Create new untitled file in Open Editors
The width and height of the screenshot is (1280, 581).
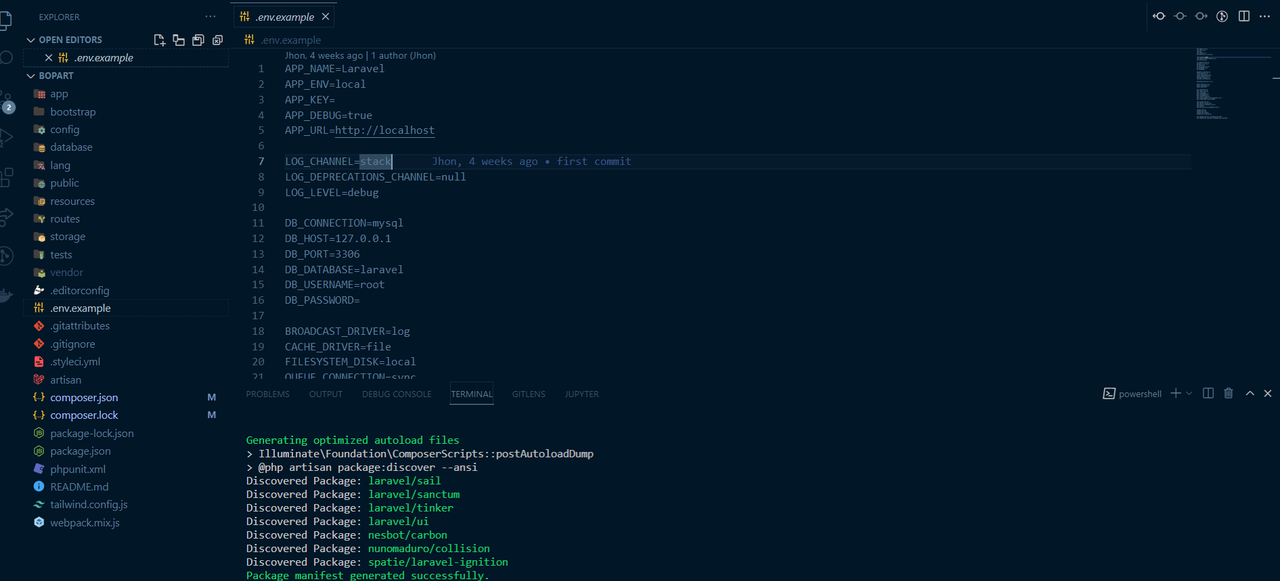159,40
